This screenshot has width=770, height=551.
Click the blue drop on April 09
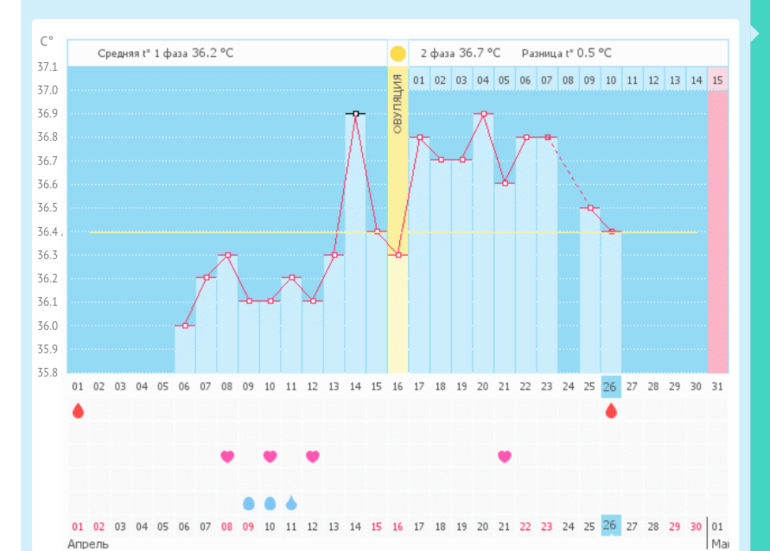249,503
